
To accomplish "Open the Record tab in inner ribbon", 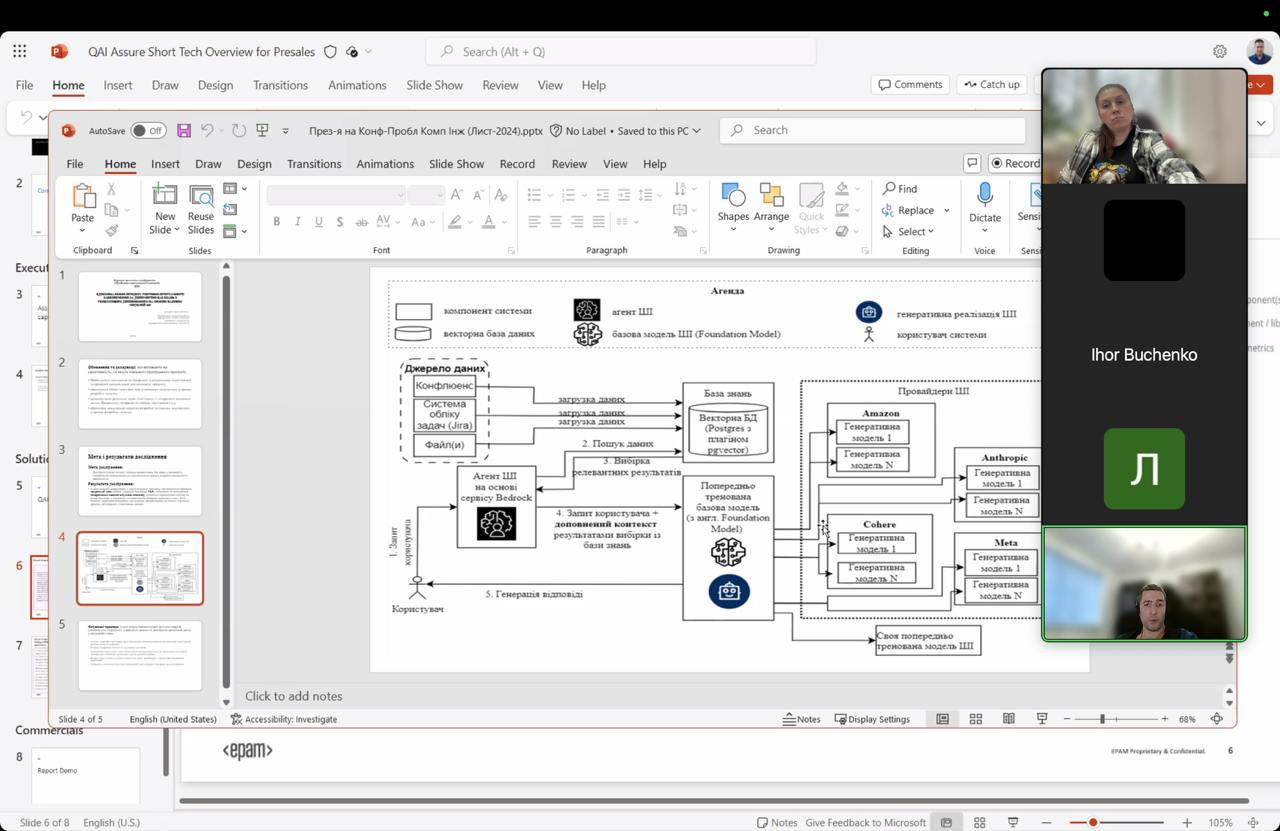I will (517, 164).
